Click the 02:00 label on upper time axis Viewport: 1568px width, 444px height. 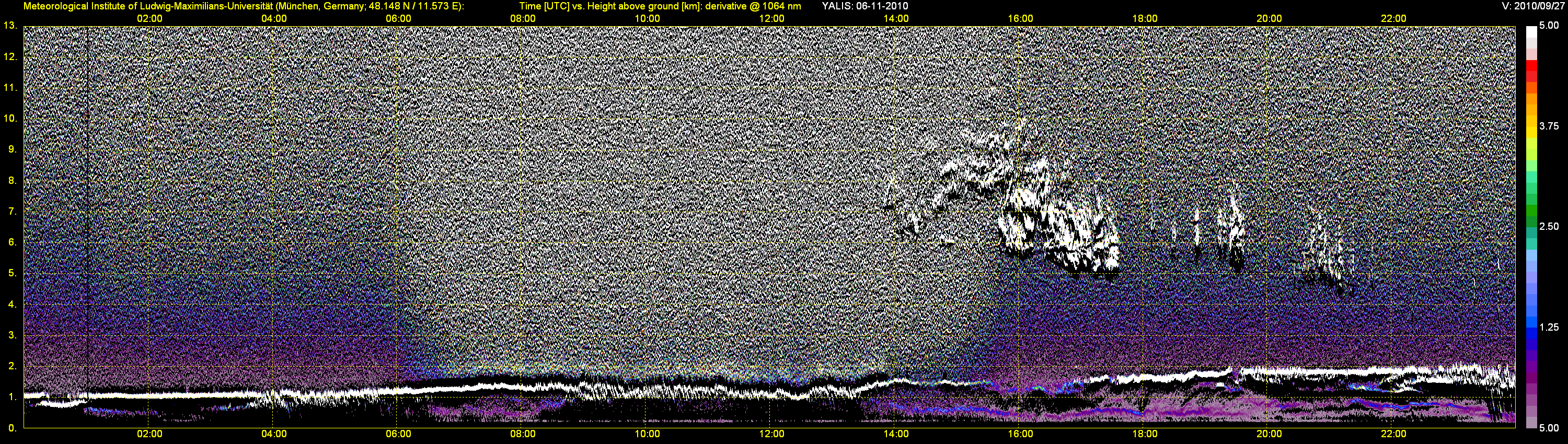[x=149, y=19]
